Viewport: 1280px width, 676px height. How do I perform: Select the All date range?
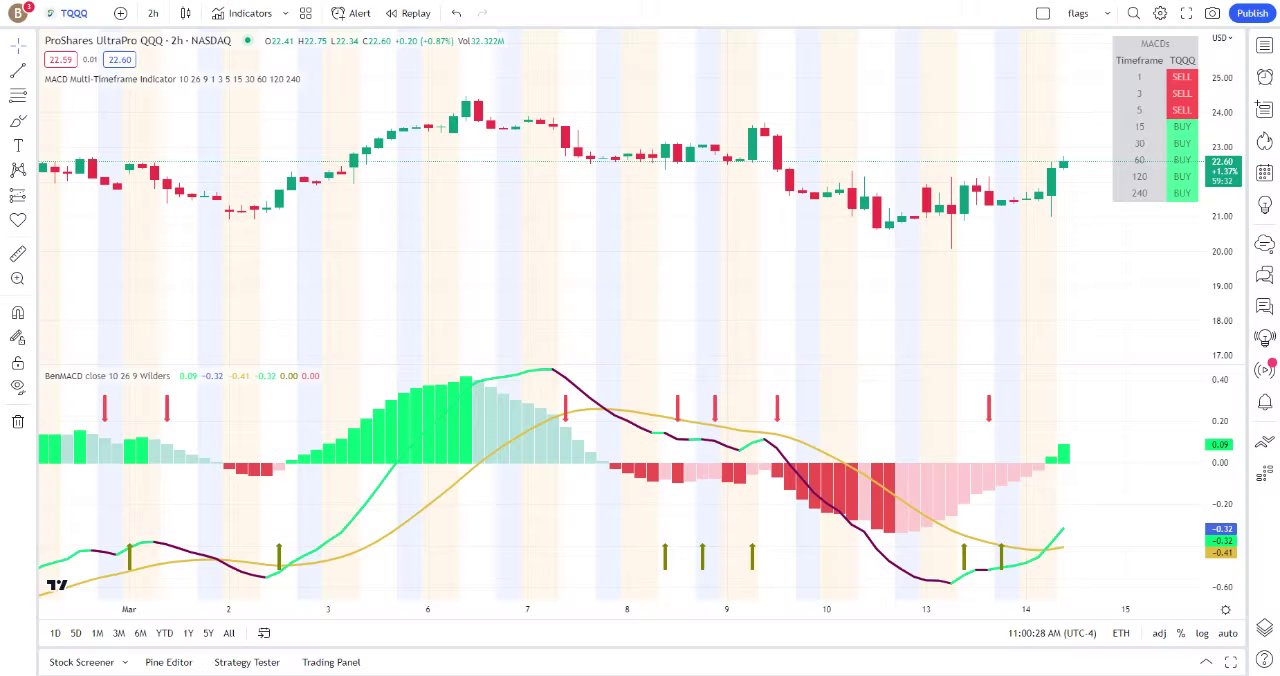click(x=229, y=633)
